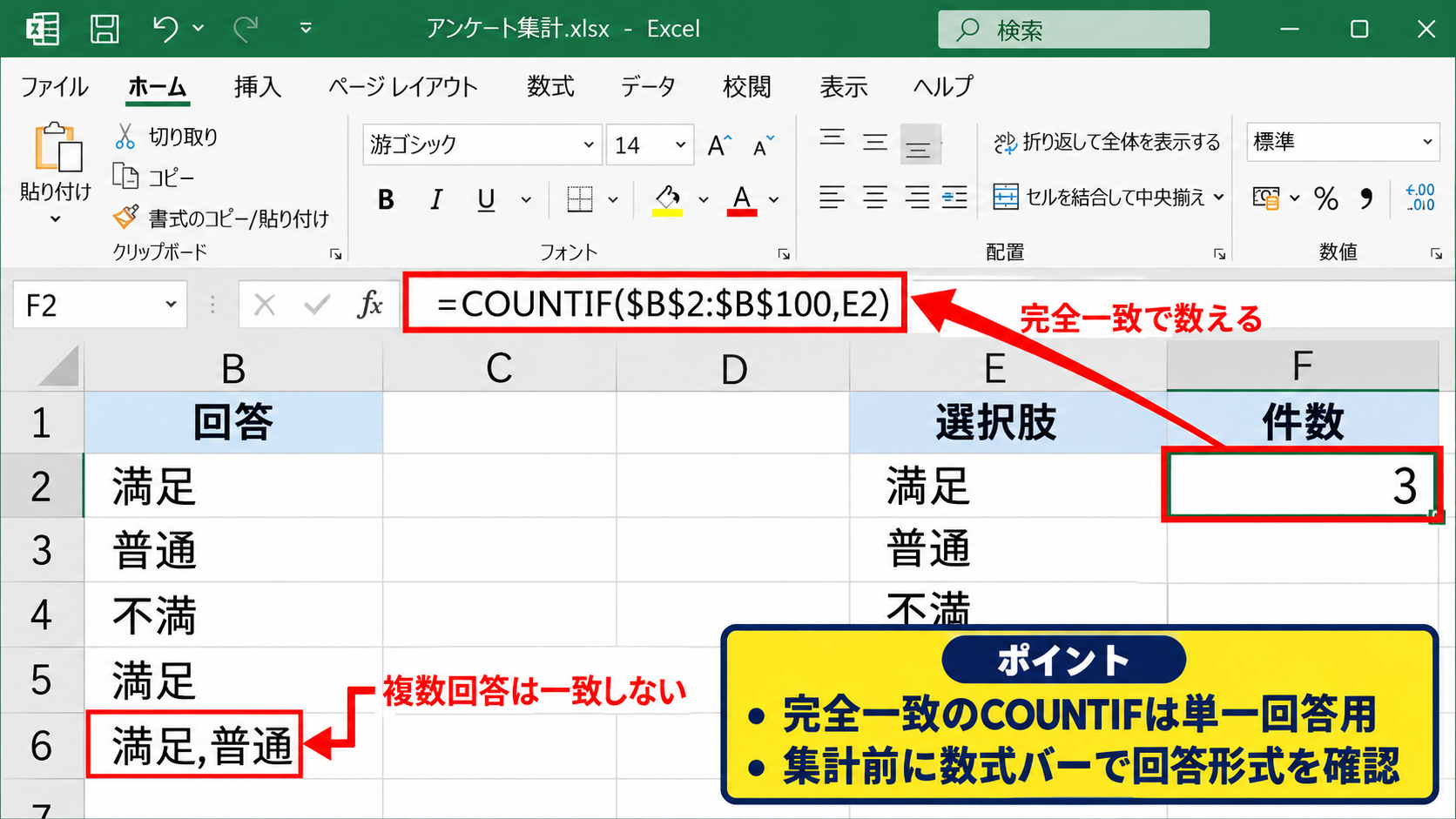Apply the yellow fill color

[667, 200]
